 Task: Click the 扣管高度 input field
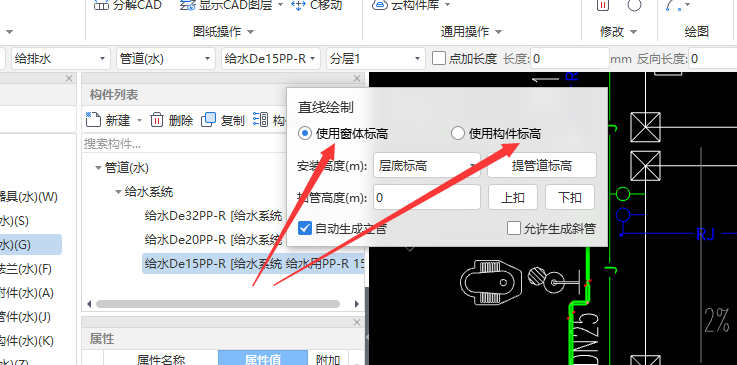[427, 197]
